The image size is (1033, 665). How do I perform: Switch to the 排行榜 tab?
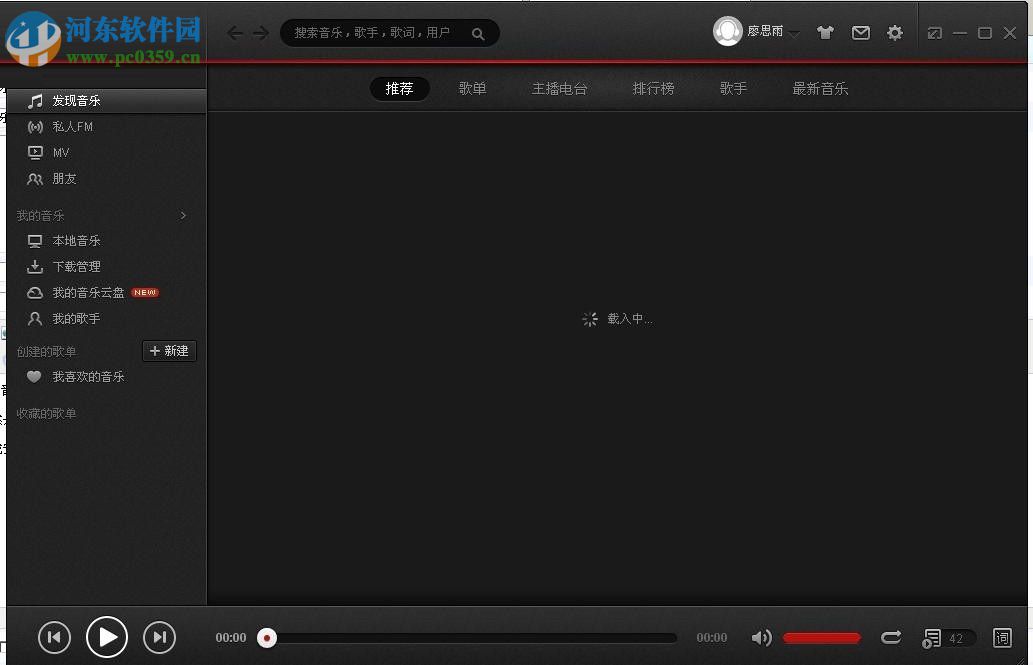pyautogui.click(x=653, y=88)
